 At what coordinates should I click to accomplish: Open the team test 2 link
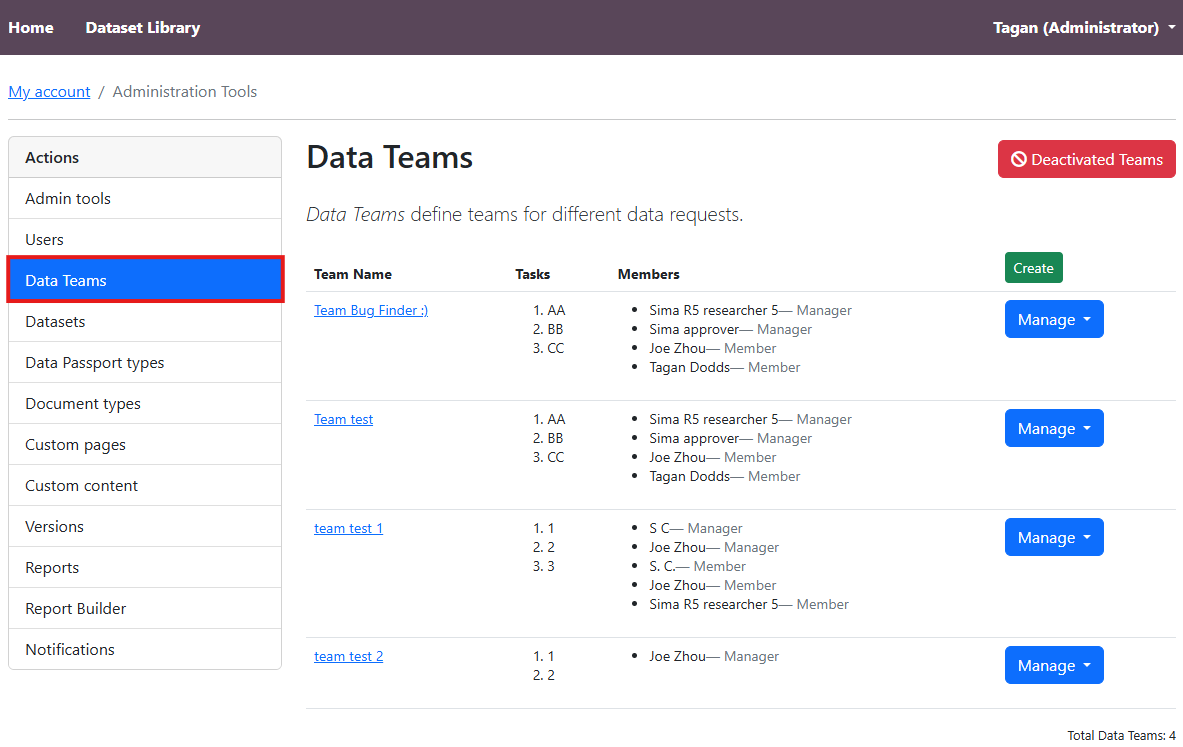(x=348, y=657)
